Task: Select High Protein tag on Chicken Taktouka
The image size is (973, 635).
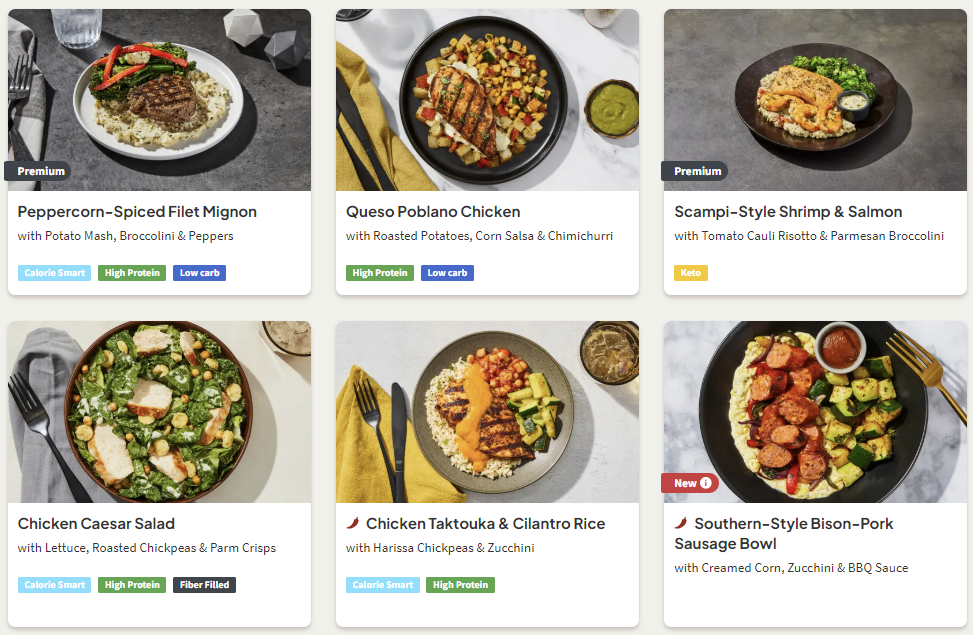Action: (460, 585)
